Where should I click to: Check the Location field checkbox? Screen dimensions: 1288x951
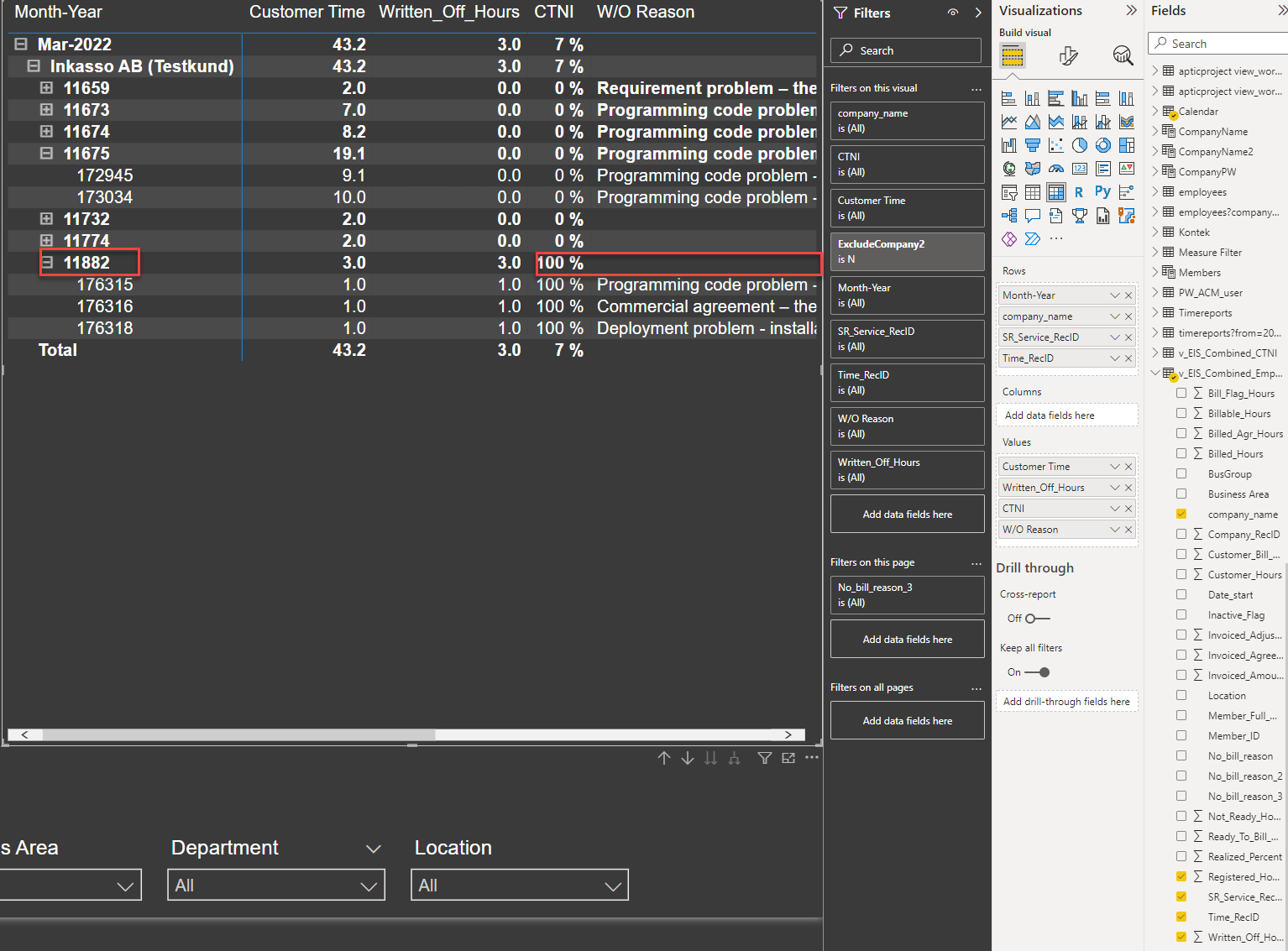click(x=1181, y=695)
